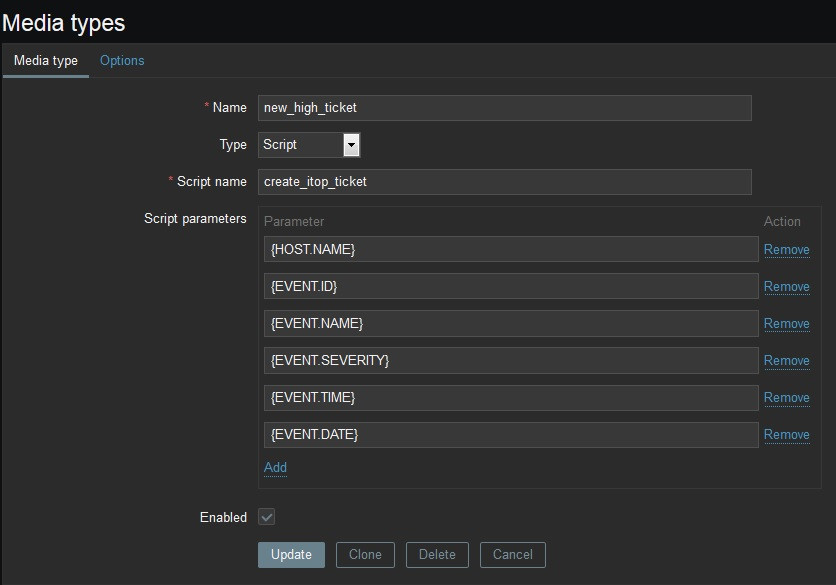Edit the {EVENT.DATE} parameter field
Viewport: 836px width, 585px height.
click(511, 435)
